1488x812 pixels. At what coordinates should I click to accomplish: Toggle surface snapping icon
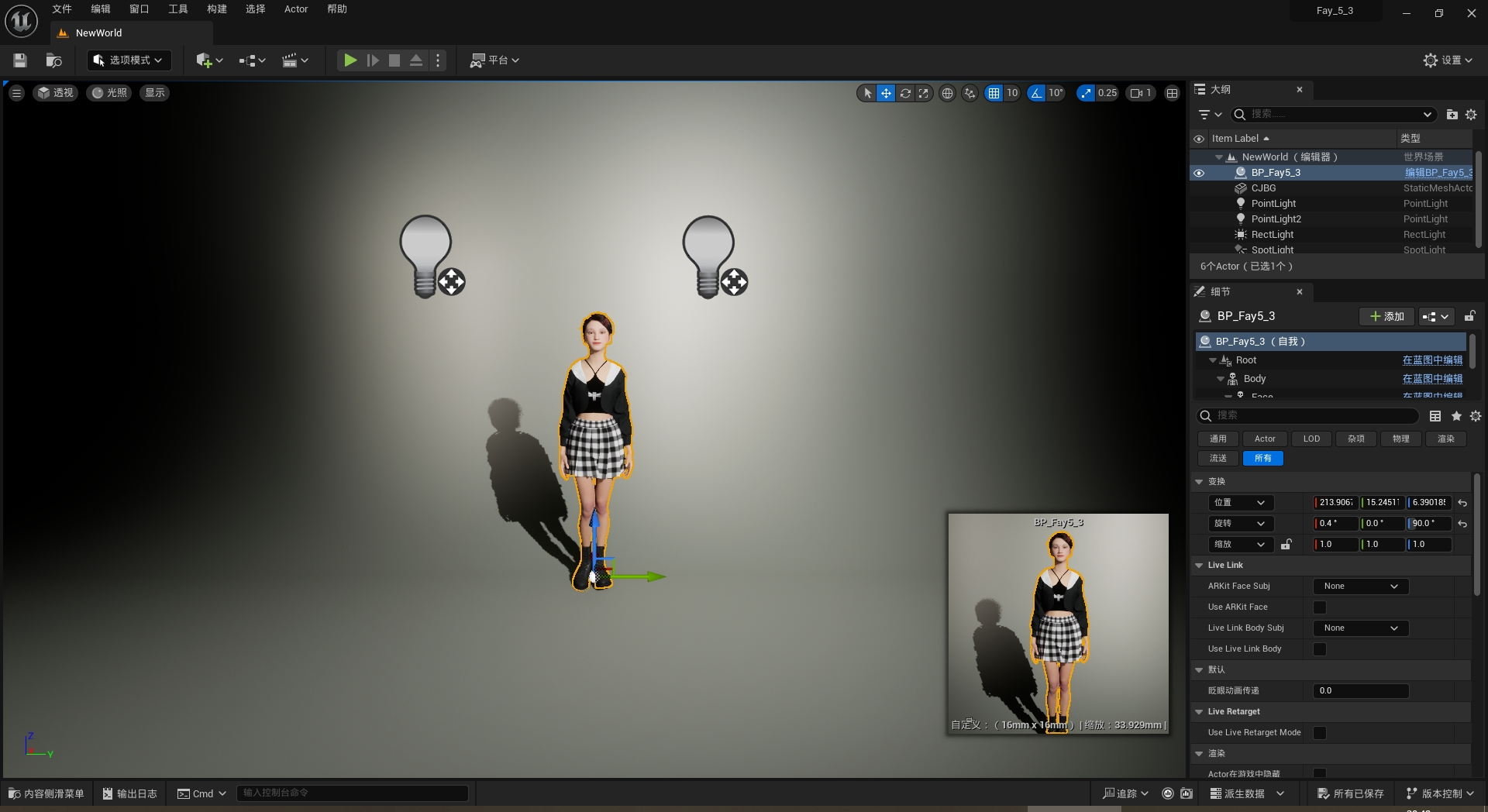pos(970,93)
